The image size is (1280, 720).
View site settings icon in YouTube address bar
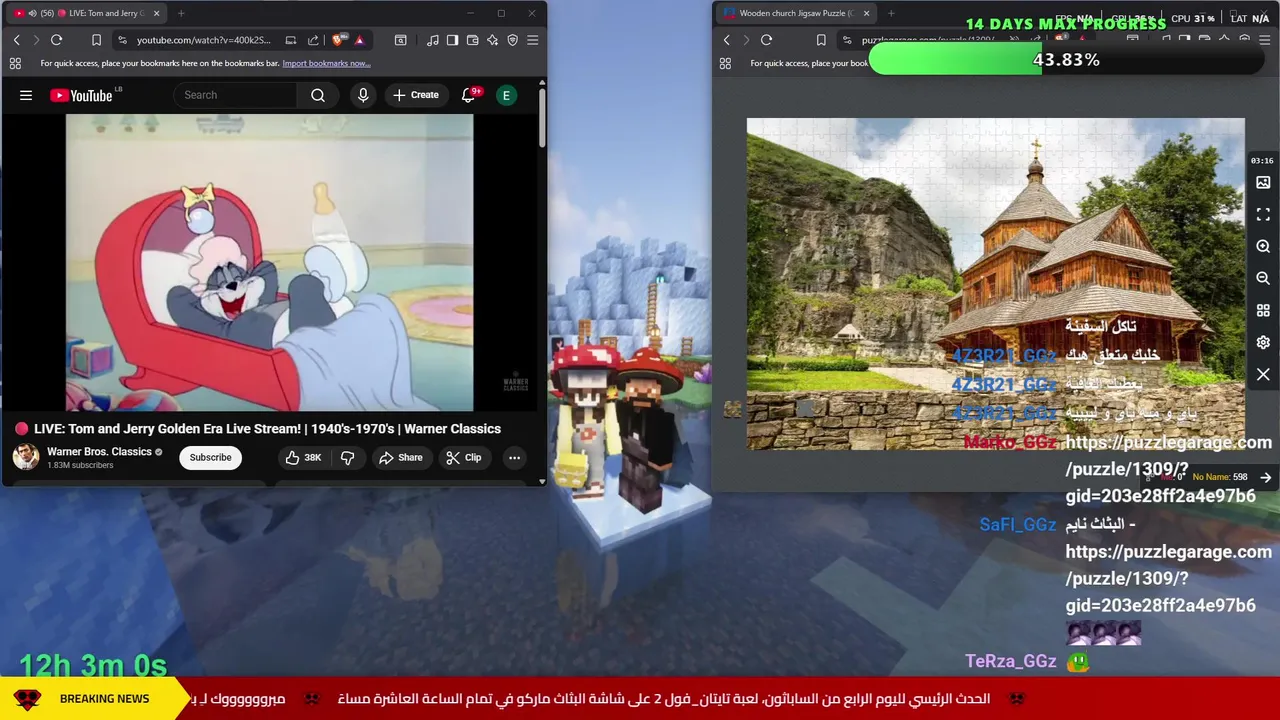click(x=122, y=40)
